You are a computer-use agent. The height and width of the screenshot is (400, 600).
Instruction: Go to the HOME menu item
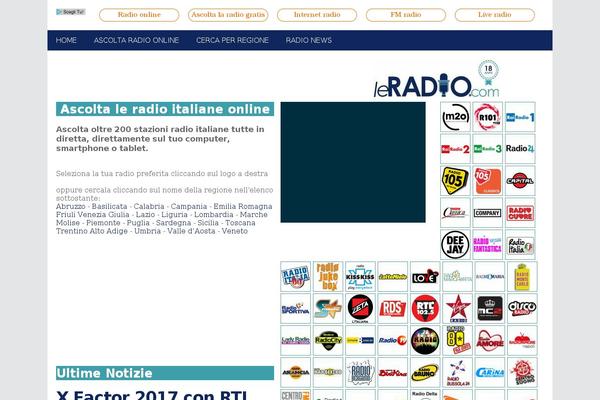pyautogui.click(x=66, y=40)
